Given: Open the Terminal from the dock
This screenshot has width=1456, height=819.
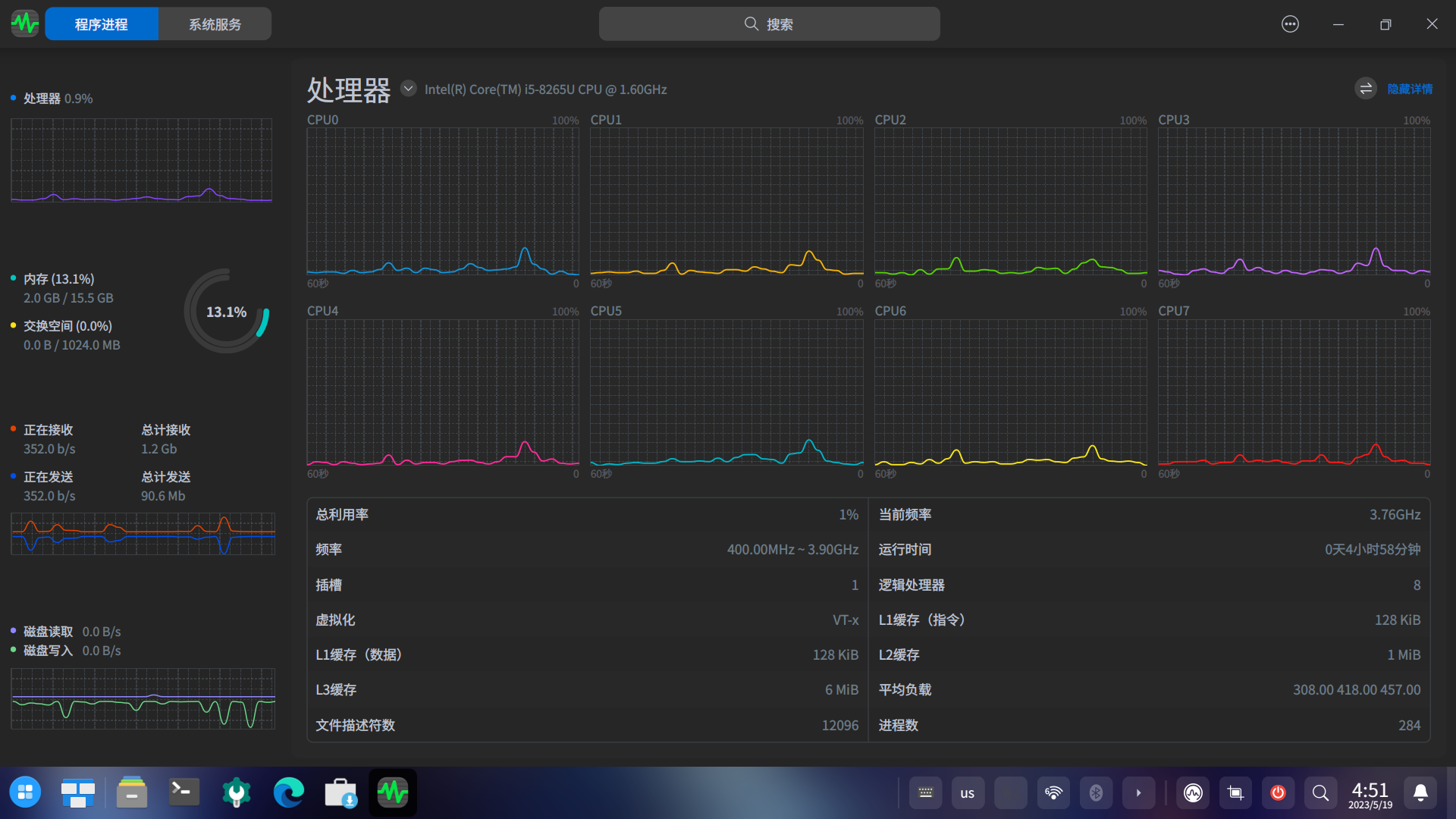Looking at the screenshot, I should tap(183, 792).
